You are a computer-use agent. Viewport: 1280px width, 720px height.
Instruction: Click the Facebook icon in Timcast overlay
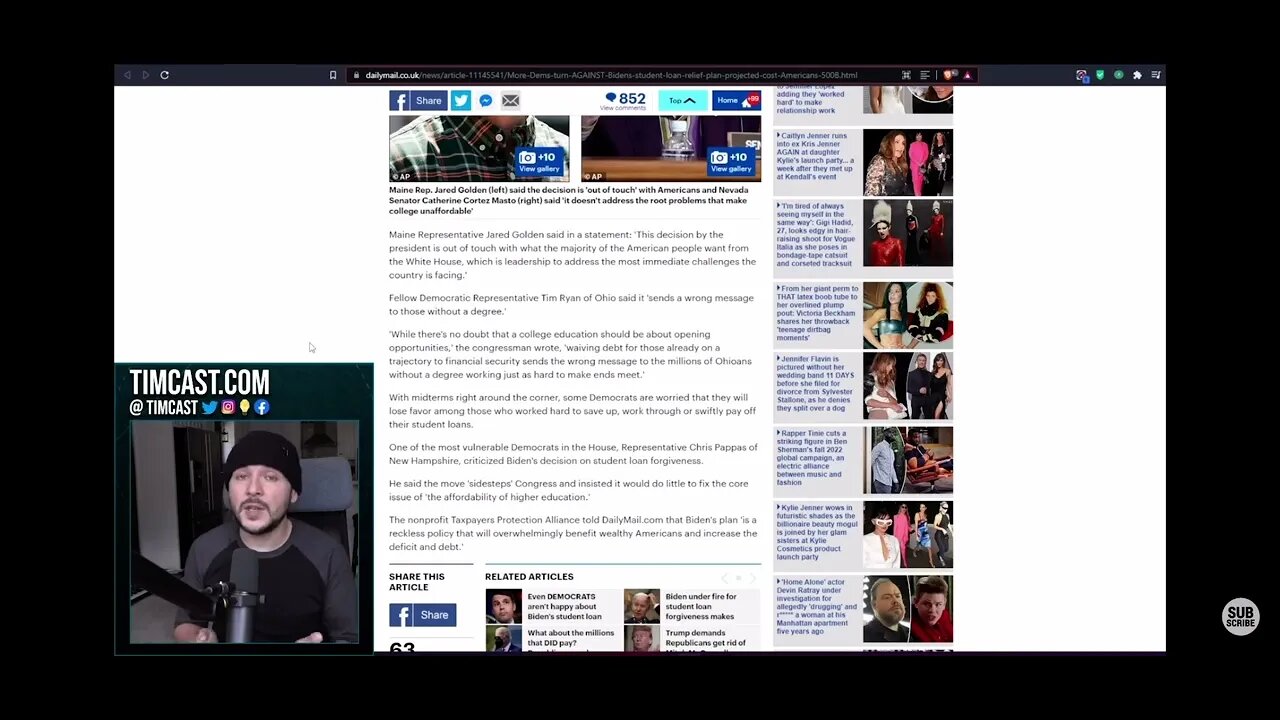pos(261,407)
